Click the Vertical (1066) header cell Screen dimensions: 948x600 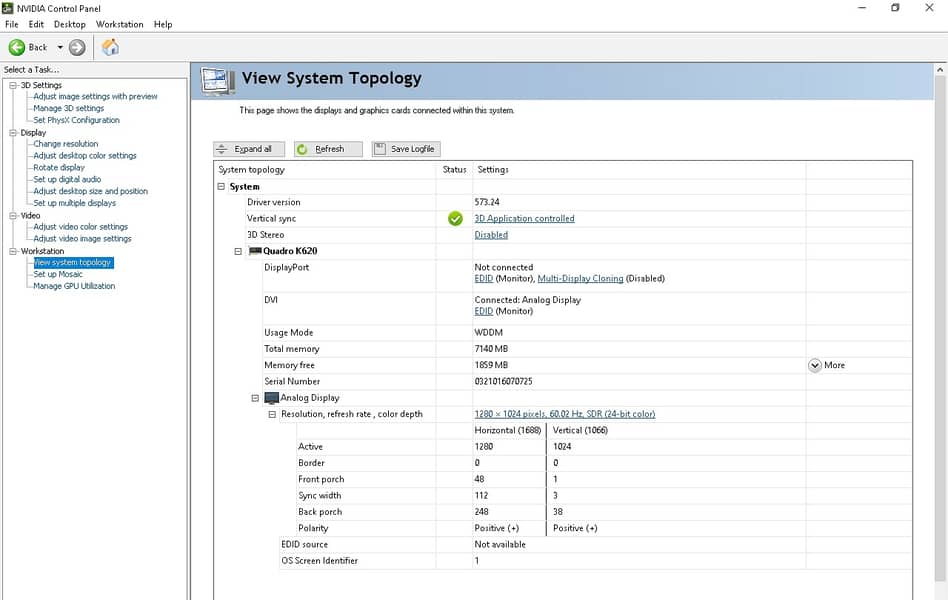pos(580,431)
